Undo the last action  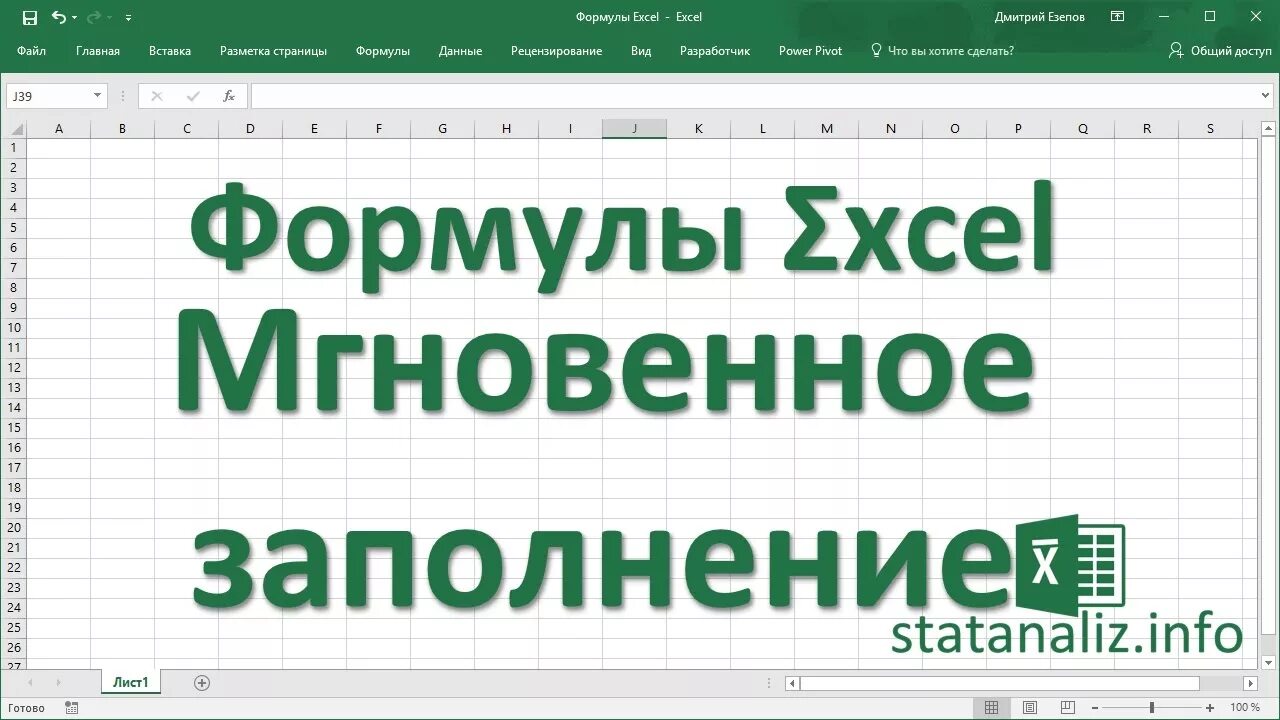click(x=58, y=17)
